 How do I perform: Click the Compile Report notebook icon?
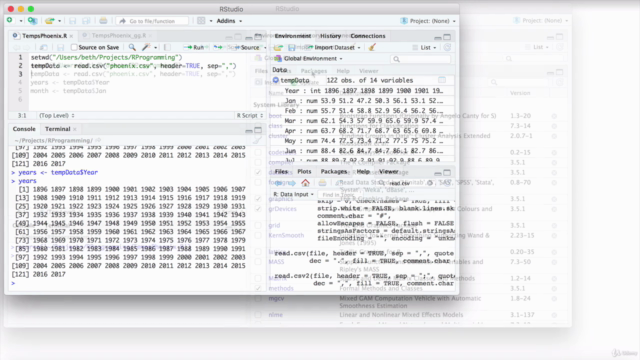coord(167,47)
